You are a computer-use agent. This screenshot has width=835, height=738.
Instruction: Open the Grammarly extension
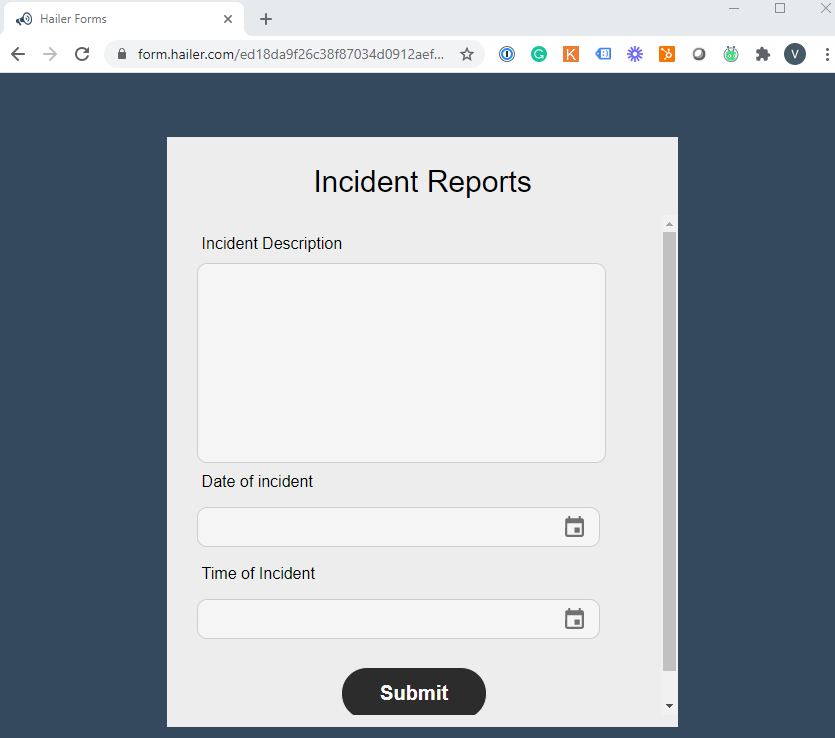(x=539, y=54)
